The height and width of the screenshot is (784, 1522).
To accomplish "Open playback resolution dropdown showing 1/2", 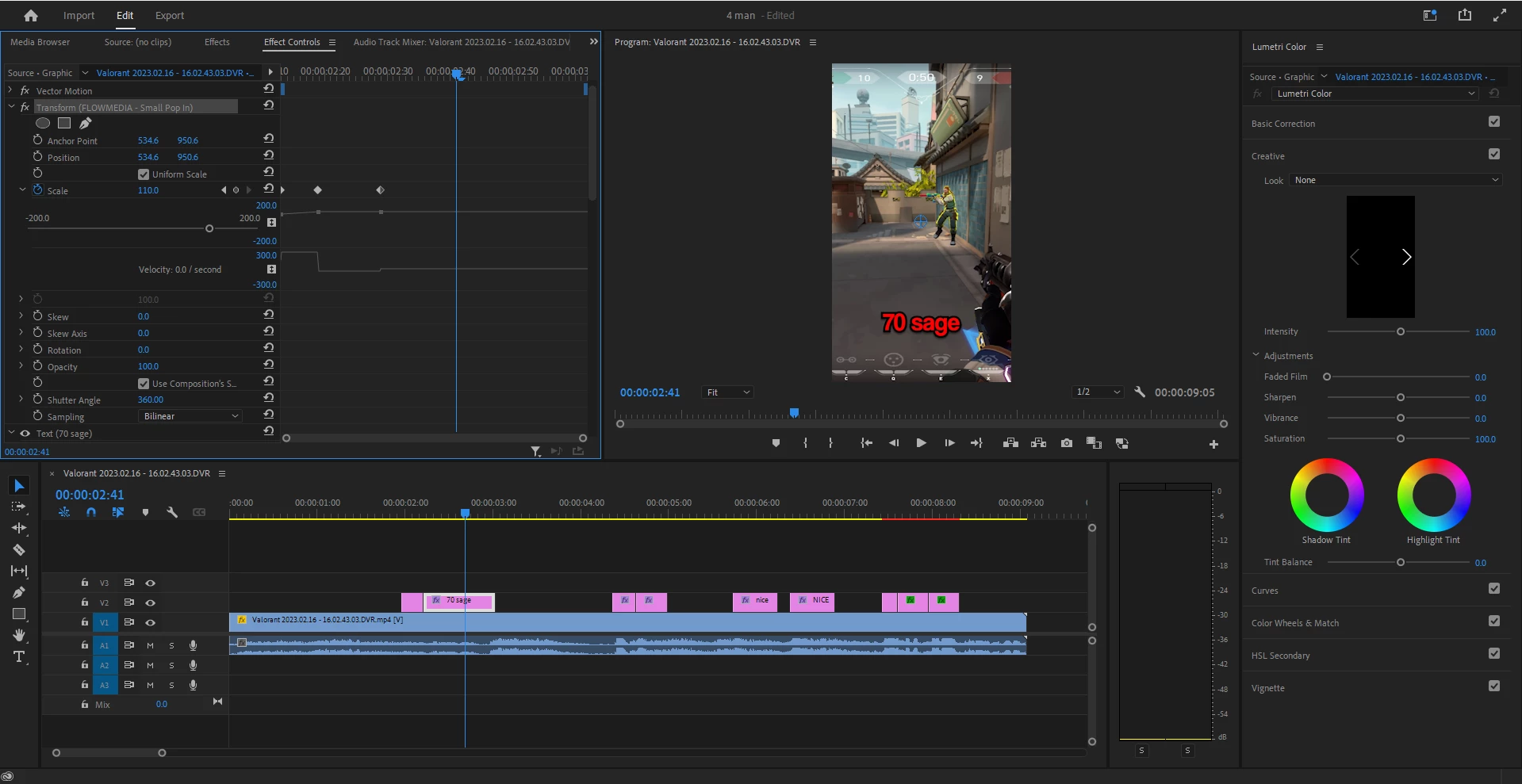I will click(x=1098, y=392).
